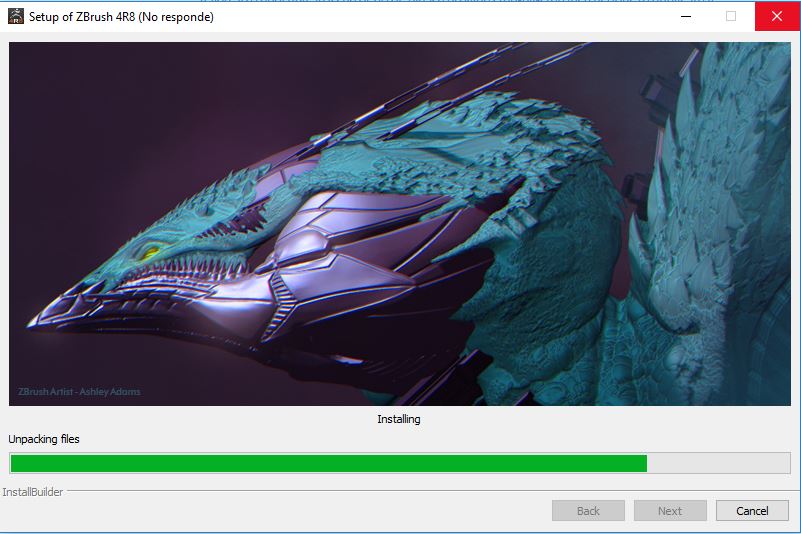The image size is (801, 534).
Task: Click the disabled maximize button
Action: pyautogui.click(x=731, y=16)
